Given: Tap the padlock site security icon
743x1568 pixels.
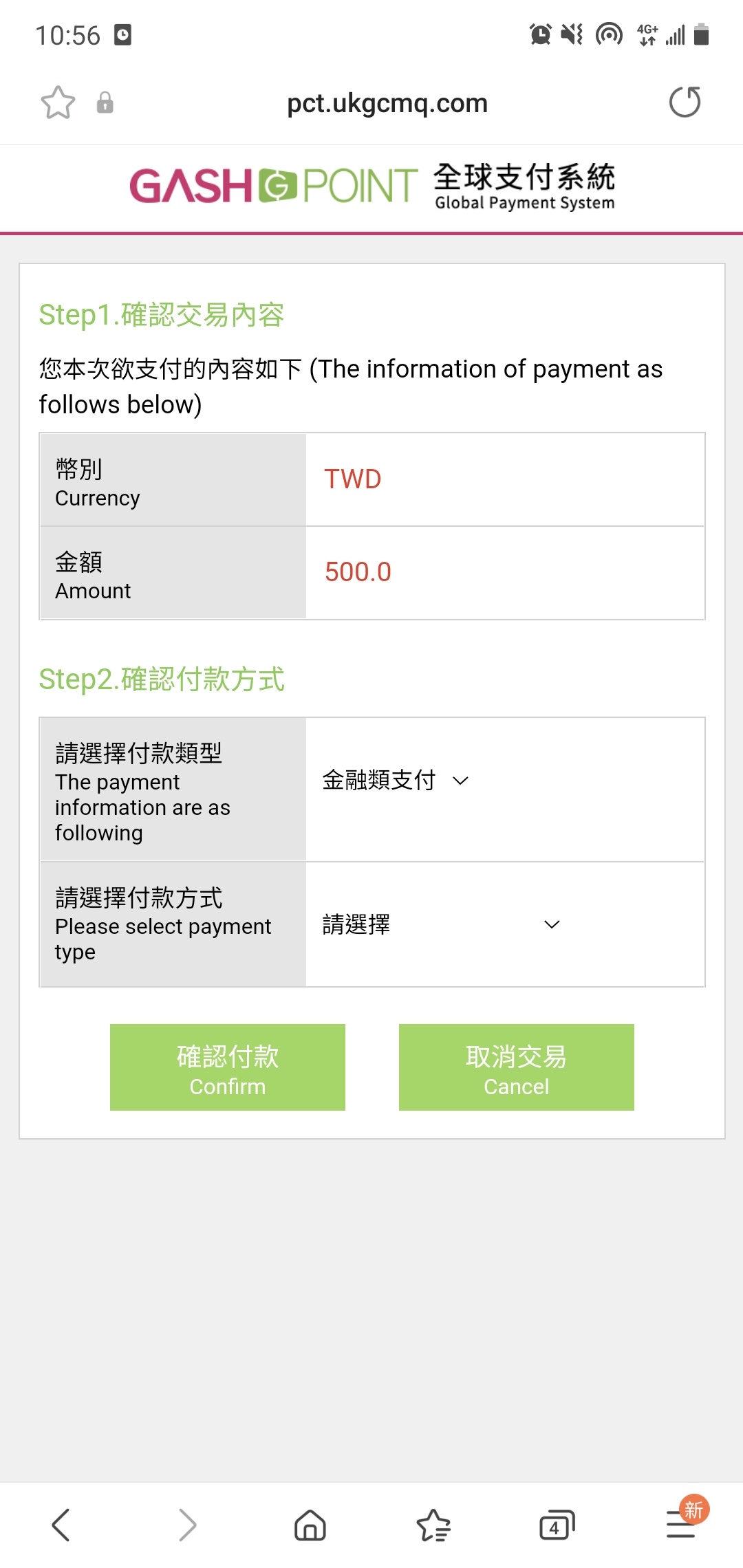Looking at the screenshot, I should [x=105, y=102].
